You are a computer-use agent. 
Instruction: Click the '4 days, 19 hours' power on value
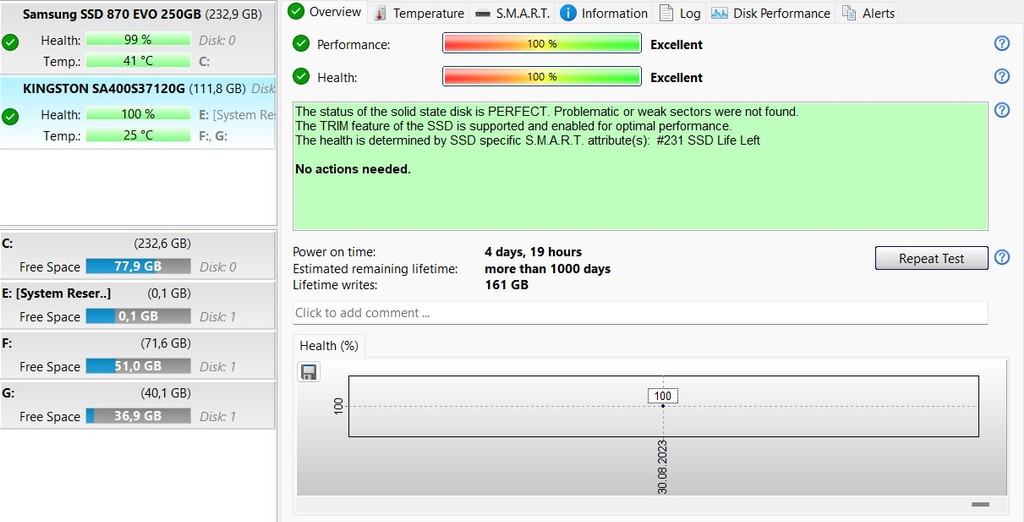pos(533,252)
